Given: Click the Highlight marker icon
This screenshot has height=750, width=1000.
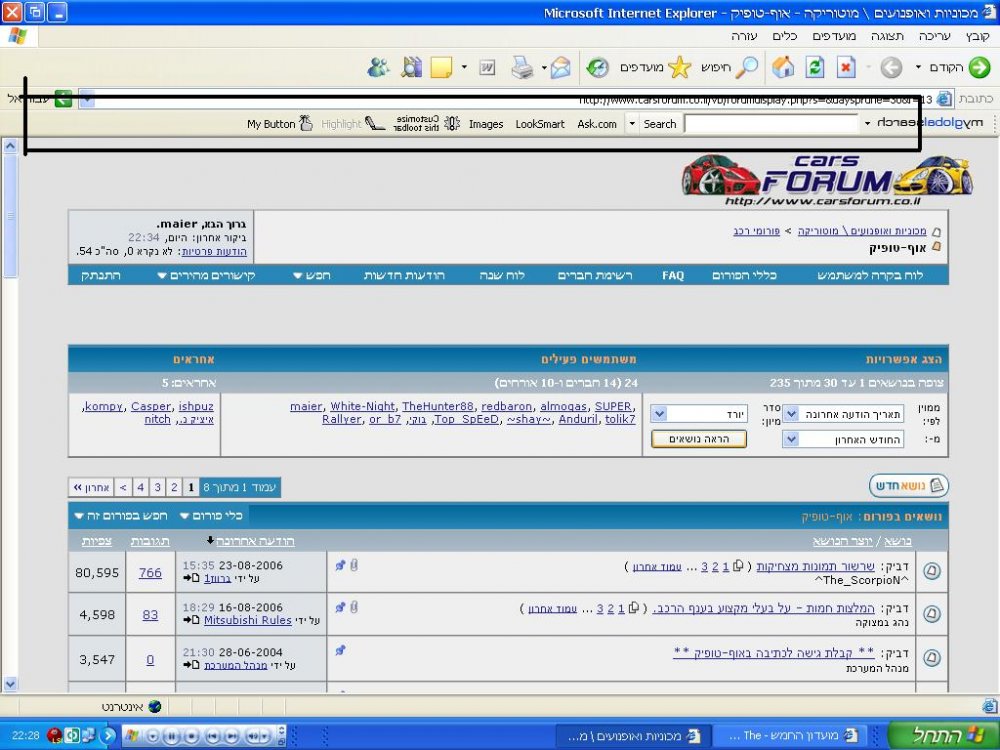Looking at the screenshot, I should click(x=375, y=123).
